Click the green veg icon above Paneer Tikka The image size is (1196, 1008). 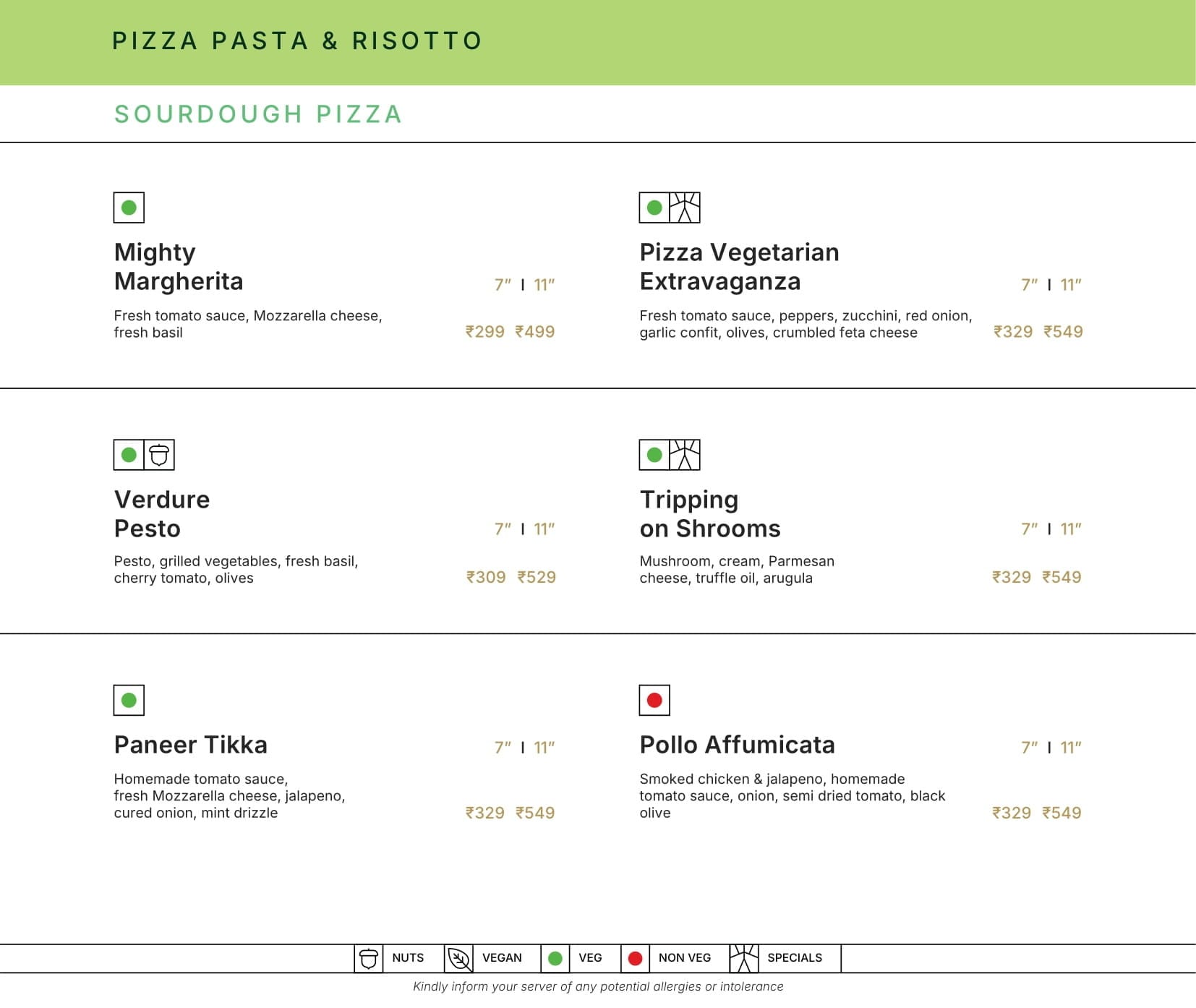129,700
